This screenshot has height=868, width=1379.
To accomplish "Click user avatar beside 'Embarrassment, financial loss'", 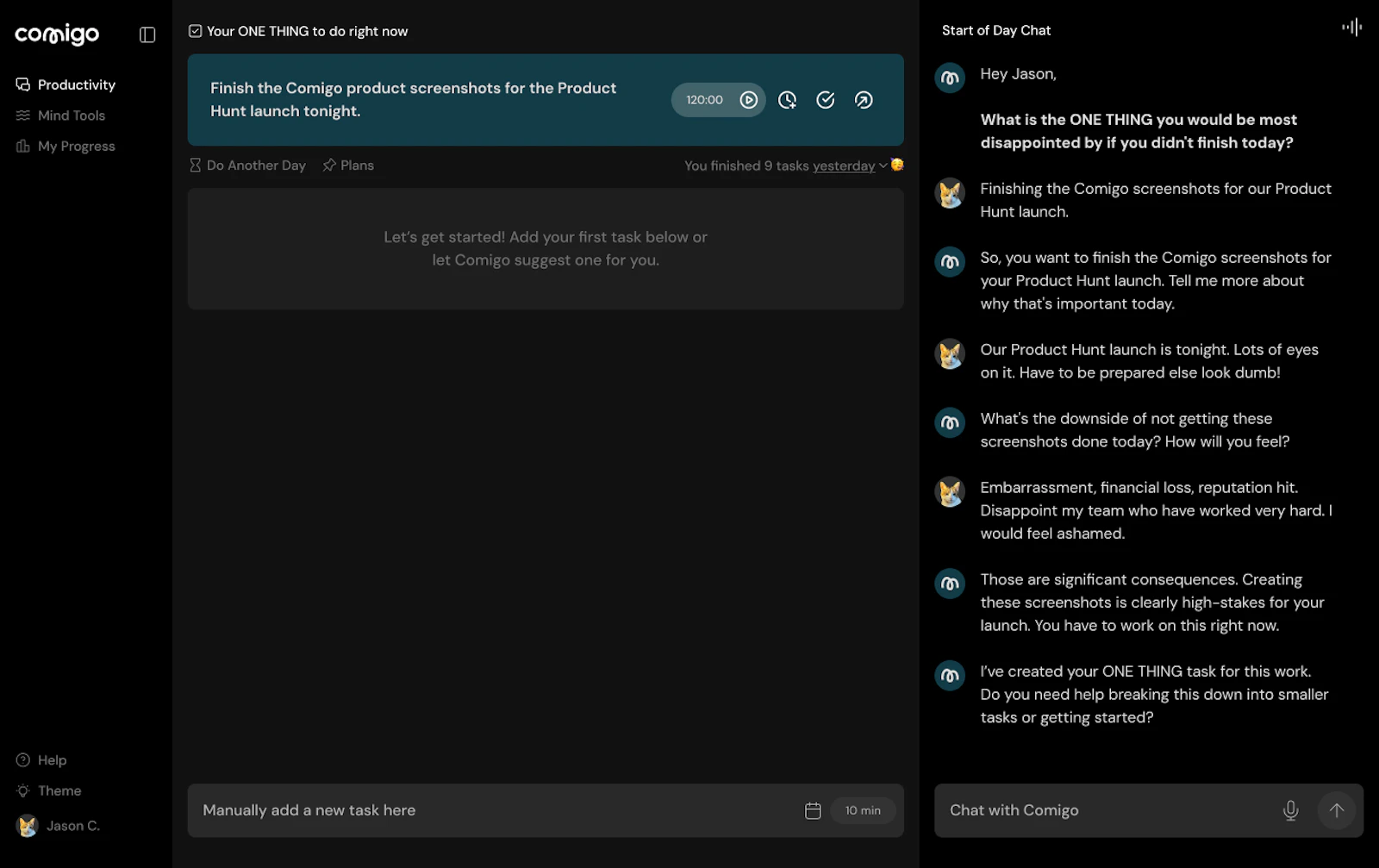I will 950,492.
